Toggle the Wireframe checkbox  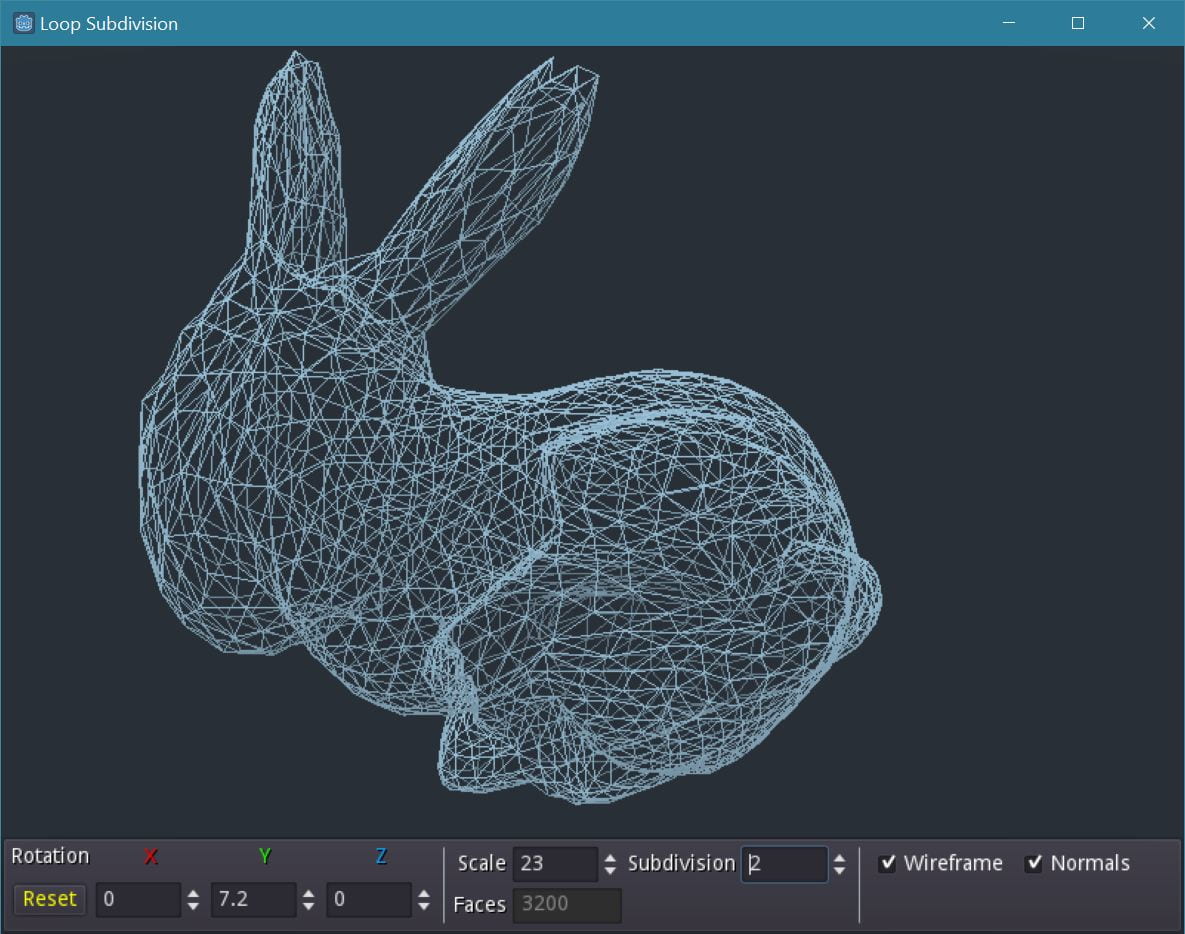point(888,863)
